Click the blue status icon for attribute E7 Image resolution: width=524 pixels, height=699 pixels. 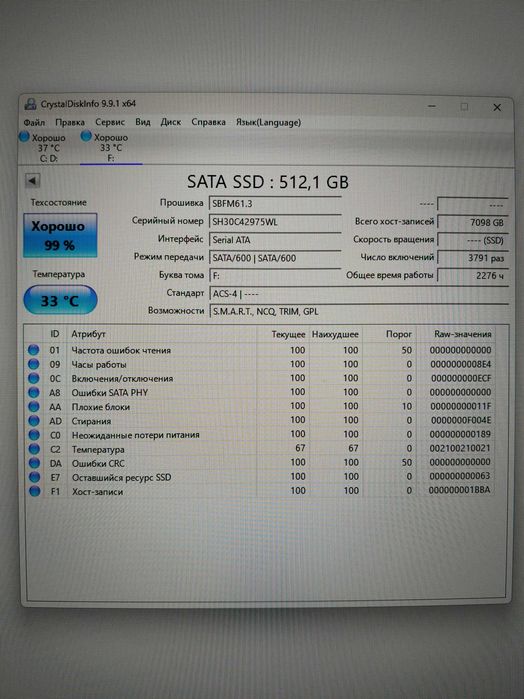pos(33,477)
